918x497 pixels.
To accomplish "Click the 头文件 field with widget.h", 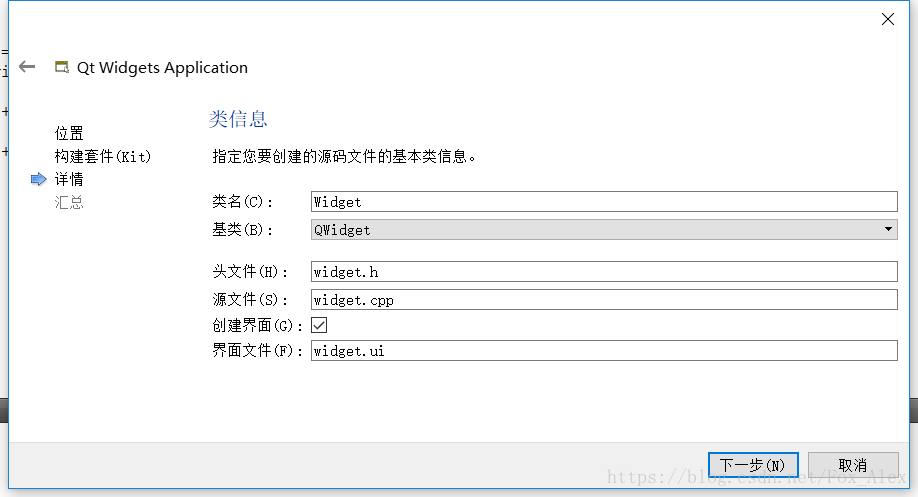I will [x=604, y=272].
